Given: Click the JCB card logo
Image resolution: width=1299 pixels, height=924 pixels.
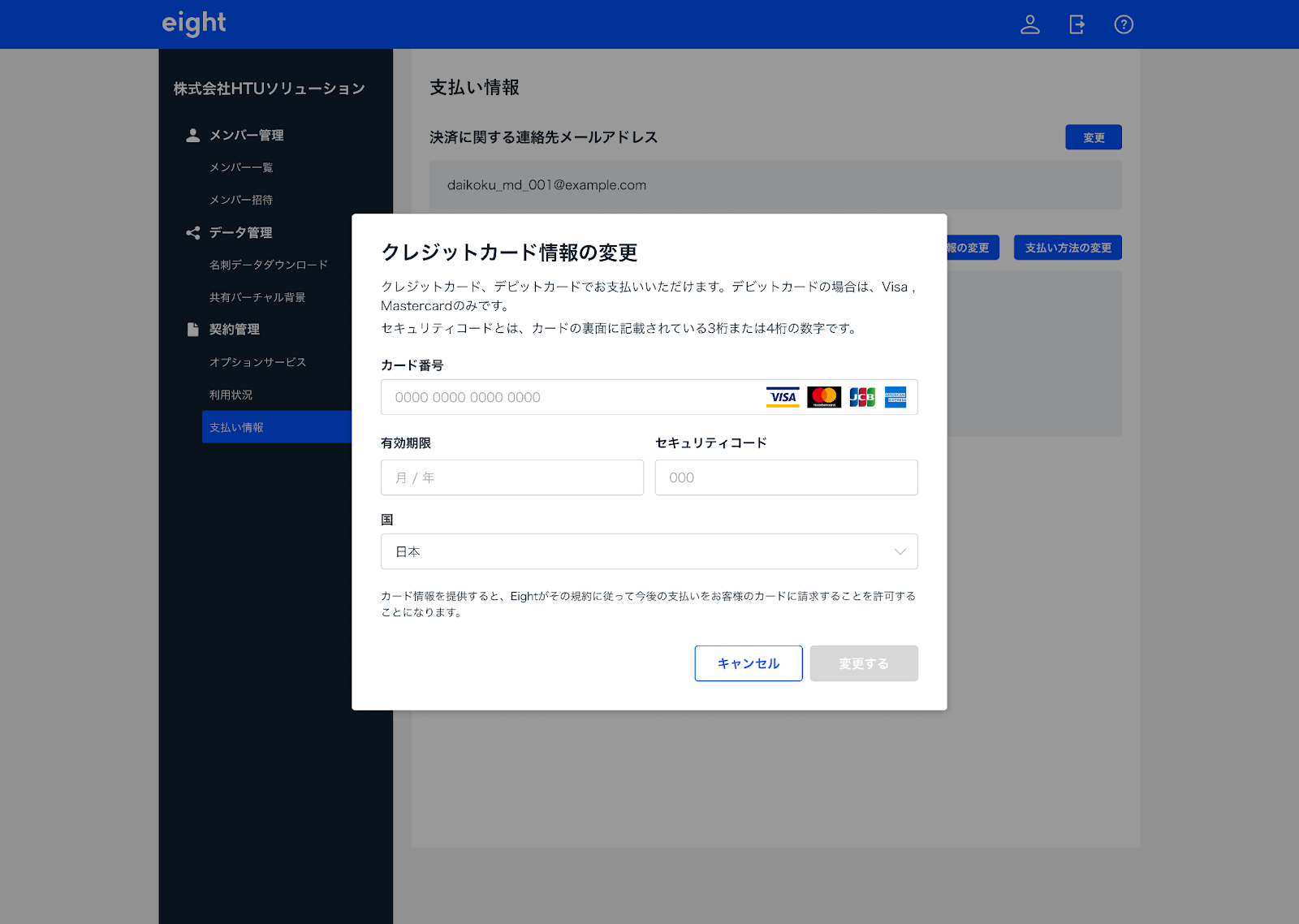Looking at the screenshot, I should coord(862,397).
